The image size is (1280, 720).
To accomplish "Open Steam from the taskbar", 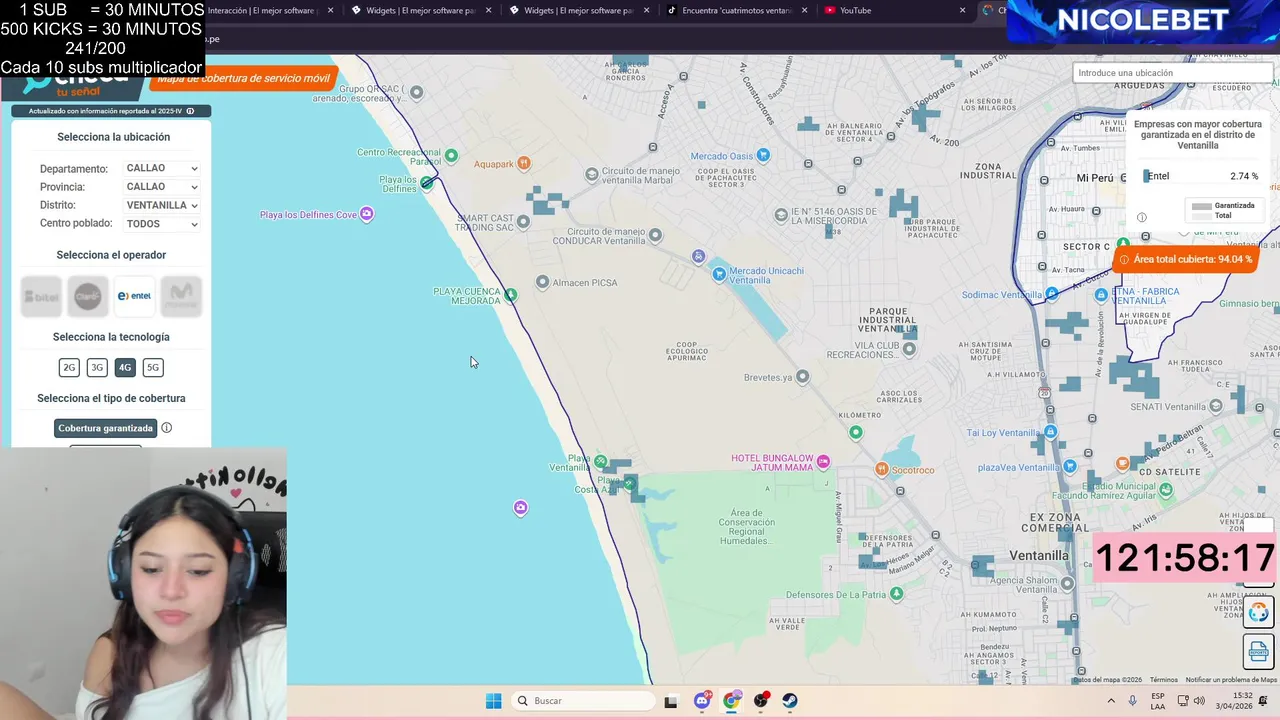I will coord(790,701).
